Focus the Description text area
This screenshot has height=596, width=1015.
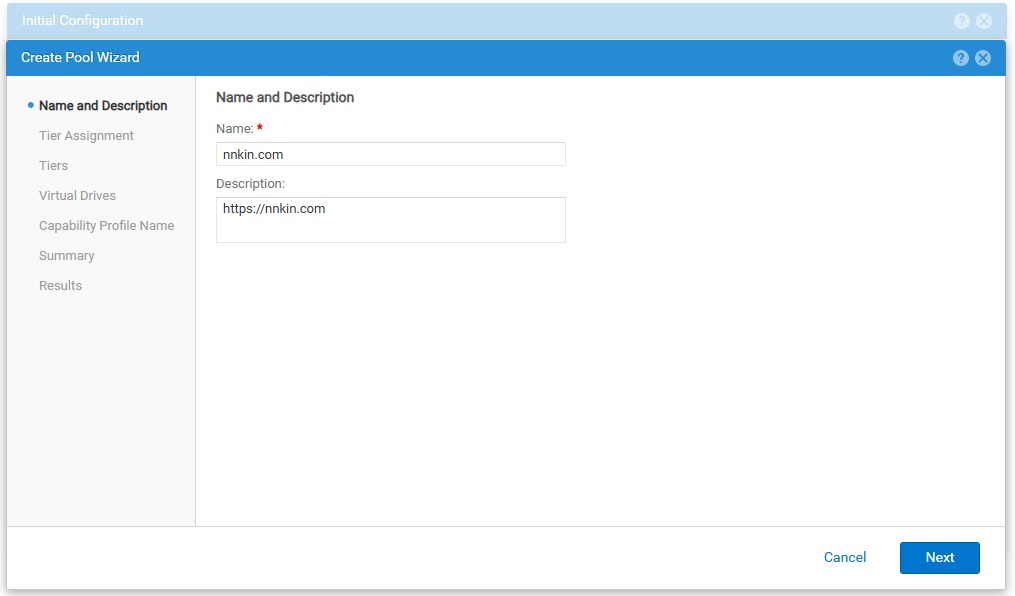pyautogui.click(x=390, y=220)
